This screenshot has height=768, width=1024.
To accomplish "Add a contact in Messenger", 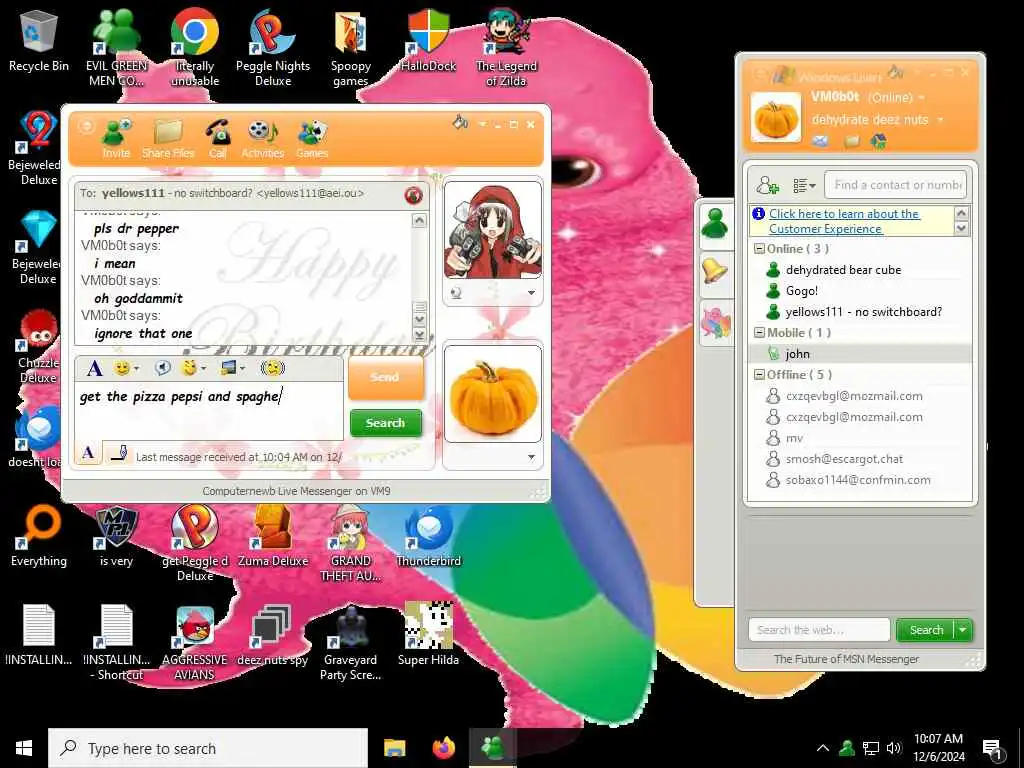I will [x=767, y=185].
